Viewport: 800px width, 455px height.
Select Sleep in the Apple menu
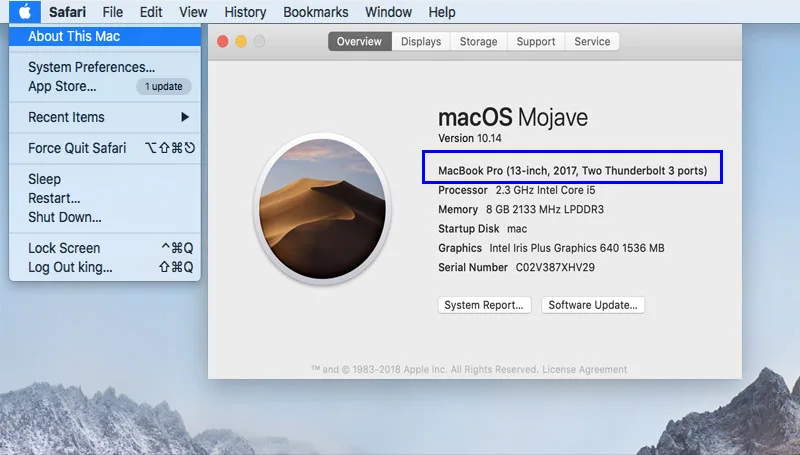pyautogui.click(x=45, y=179)
